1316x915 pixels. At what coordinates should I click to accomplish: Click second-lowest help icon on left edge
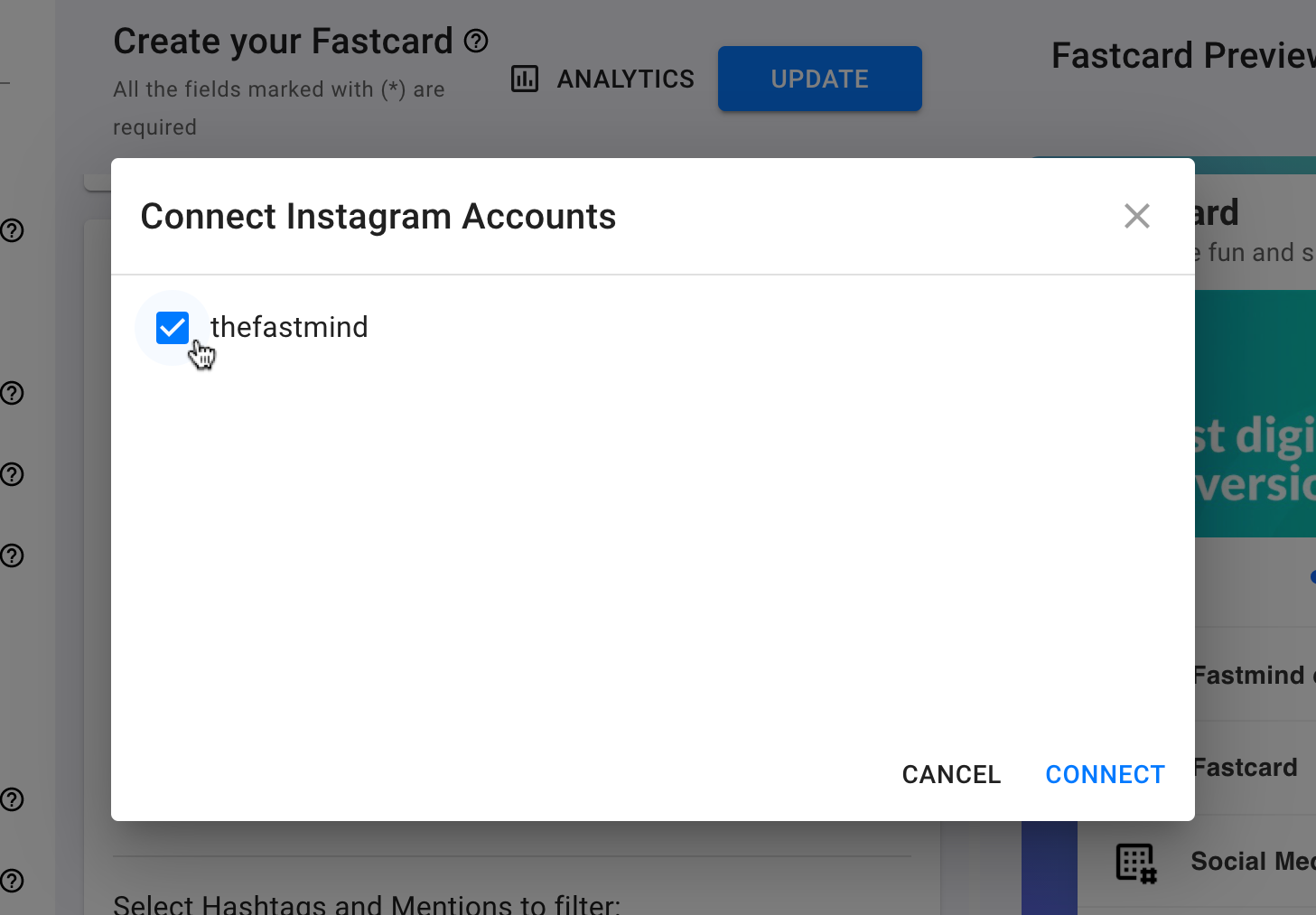(12, 799)
